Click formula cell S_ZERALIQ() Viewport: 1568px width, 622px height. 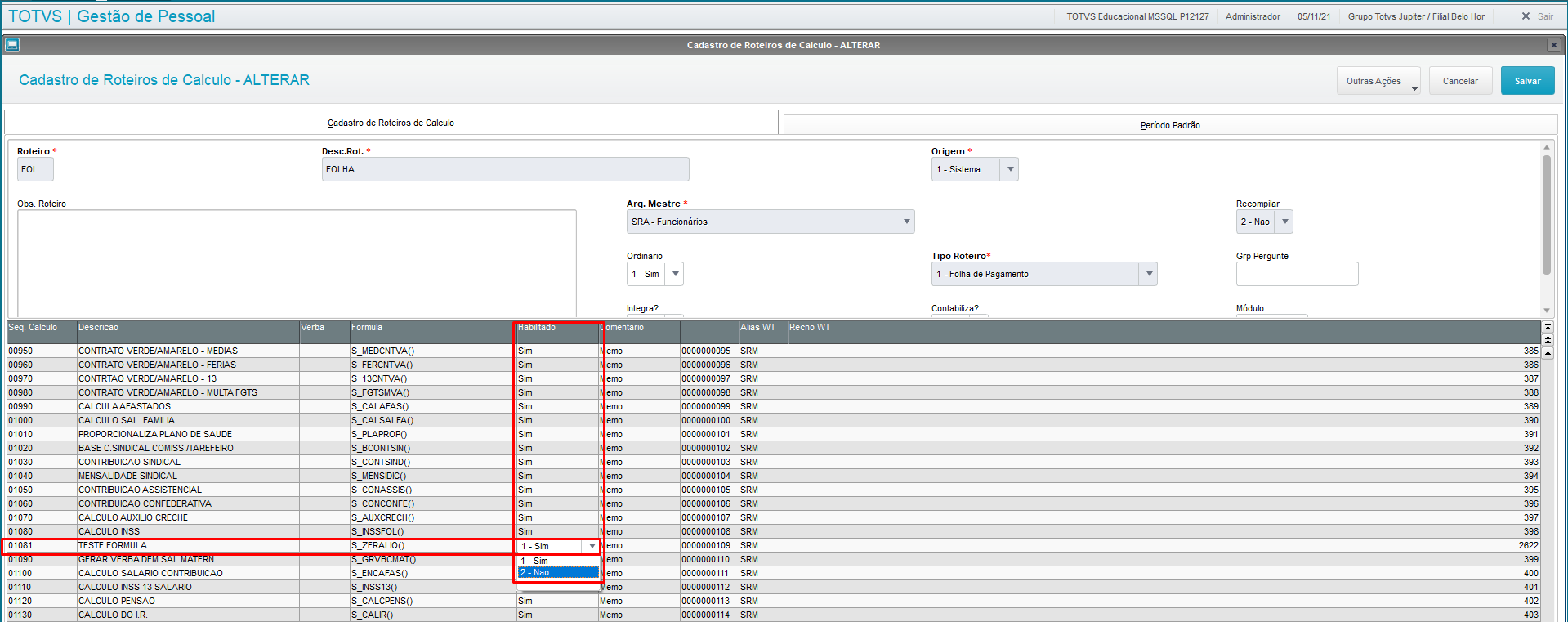pos(432,546)
